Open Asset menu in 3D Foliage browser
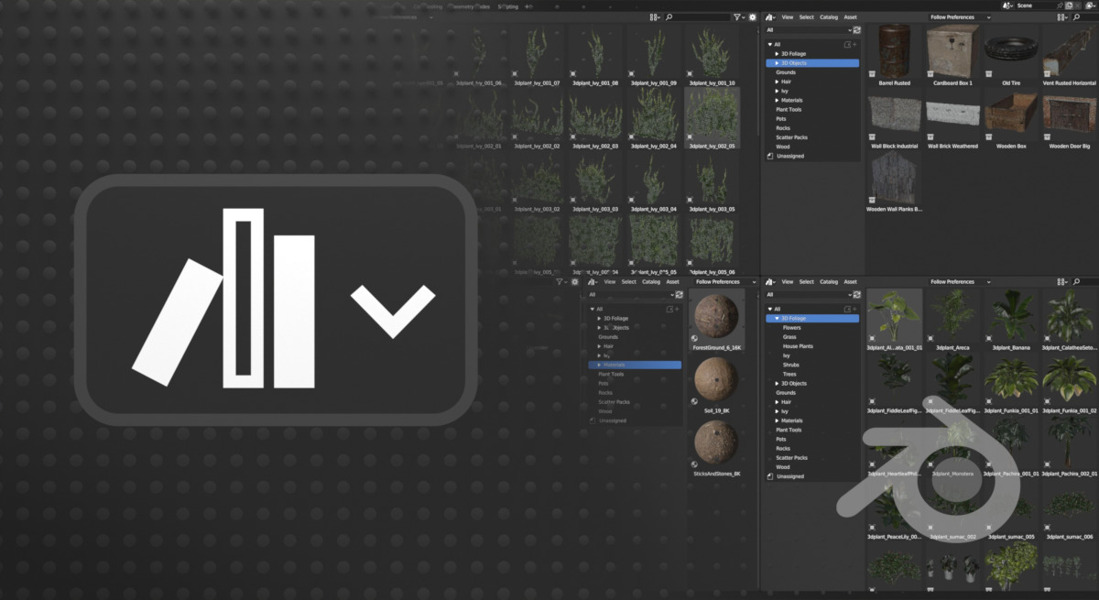Image resolution: width=1099 pixels, height=600 pixels. [x=850, y=282]
